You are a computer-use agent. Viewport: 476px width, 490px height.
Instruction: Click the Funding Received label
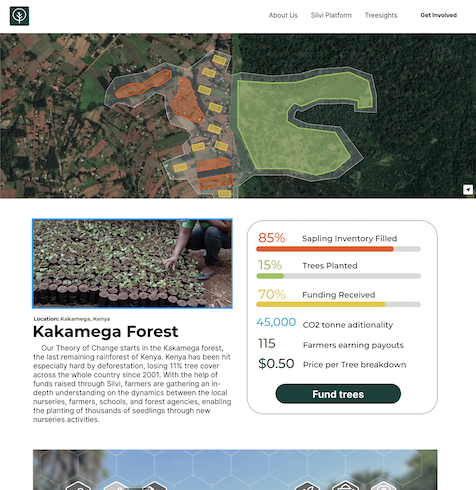pyautogui.click(x=339, y=295)
